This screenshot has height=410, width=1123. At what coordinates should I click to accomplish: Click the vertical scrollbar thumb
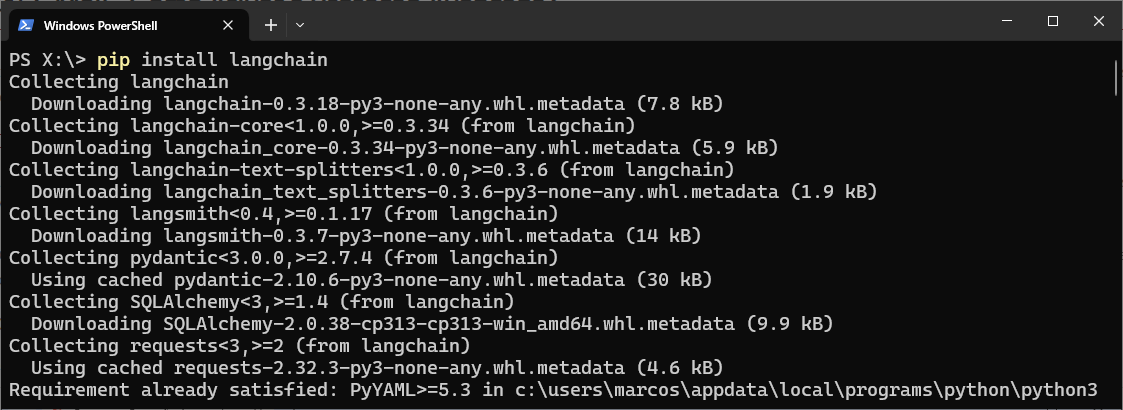click(1117, 77)
